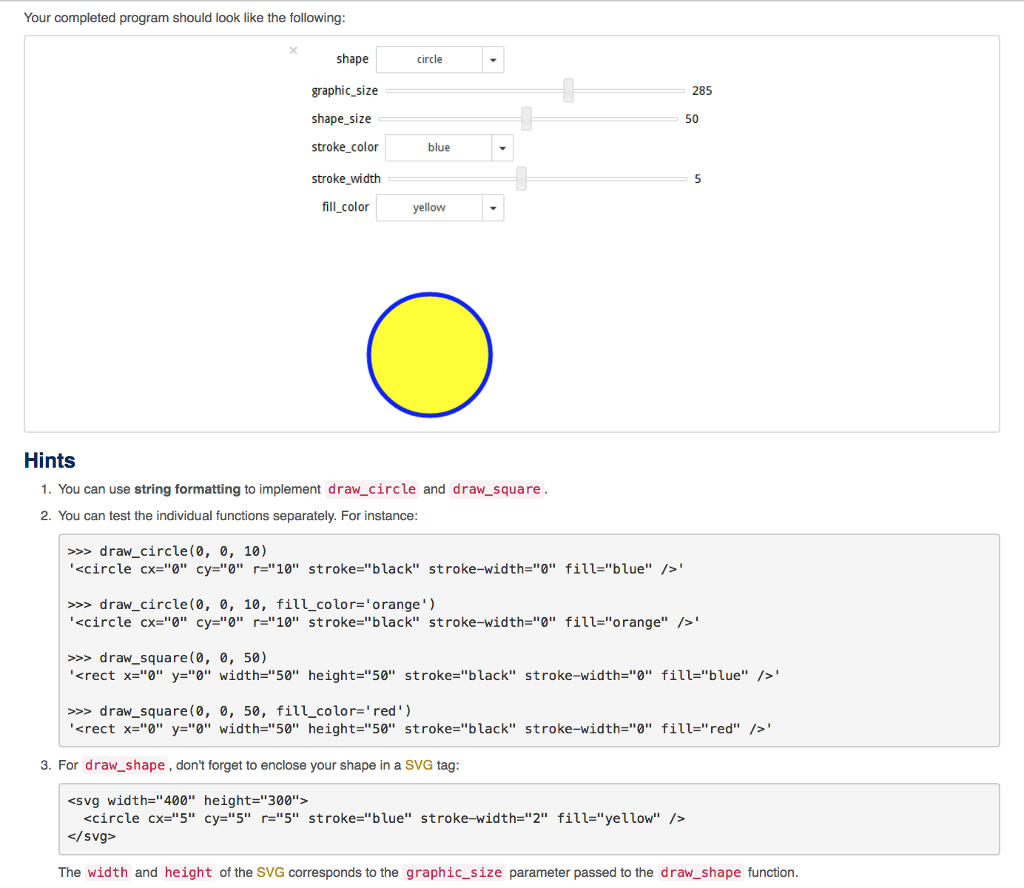
Task: Click the yellow circle graphic
Action: (x=430, y=354)
